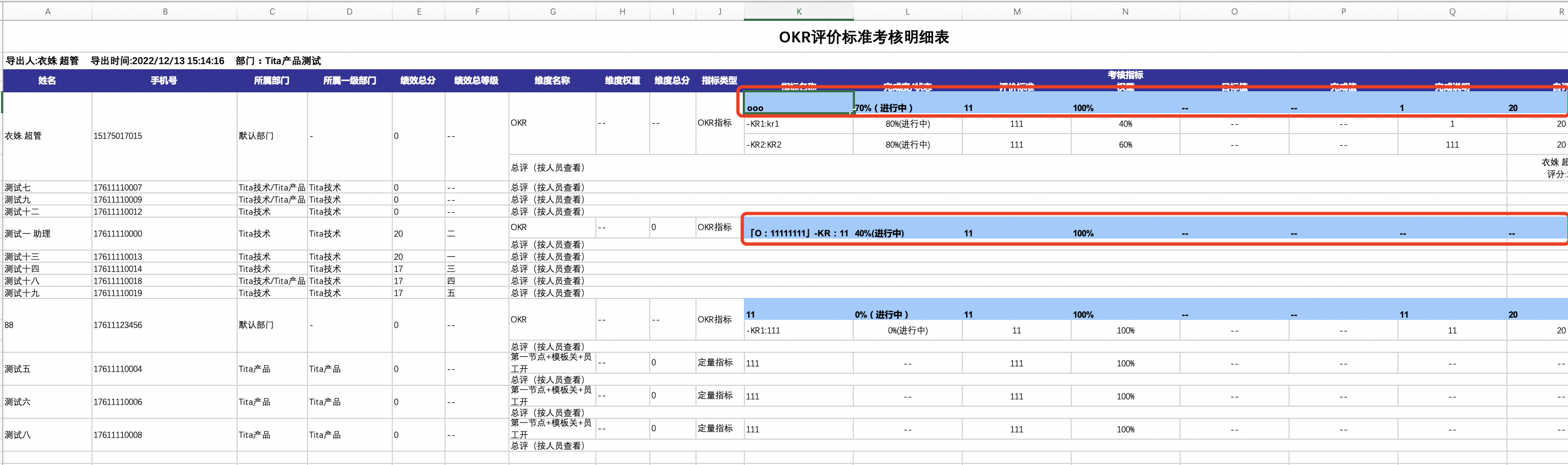Click the 指标类型 header cell
The width and height of the screenshot is (1568, 465).
point(720,80)
